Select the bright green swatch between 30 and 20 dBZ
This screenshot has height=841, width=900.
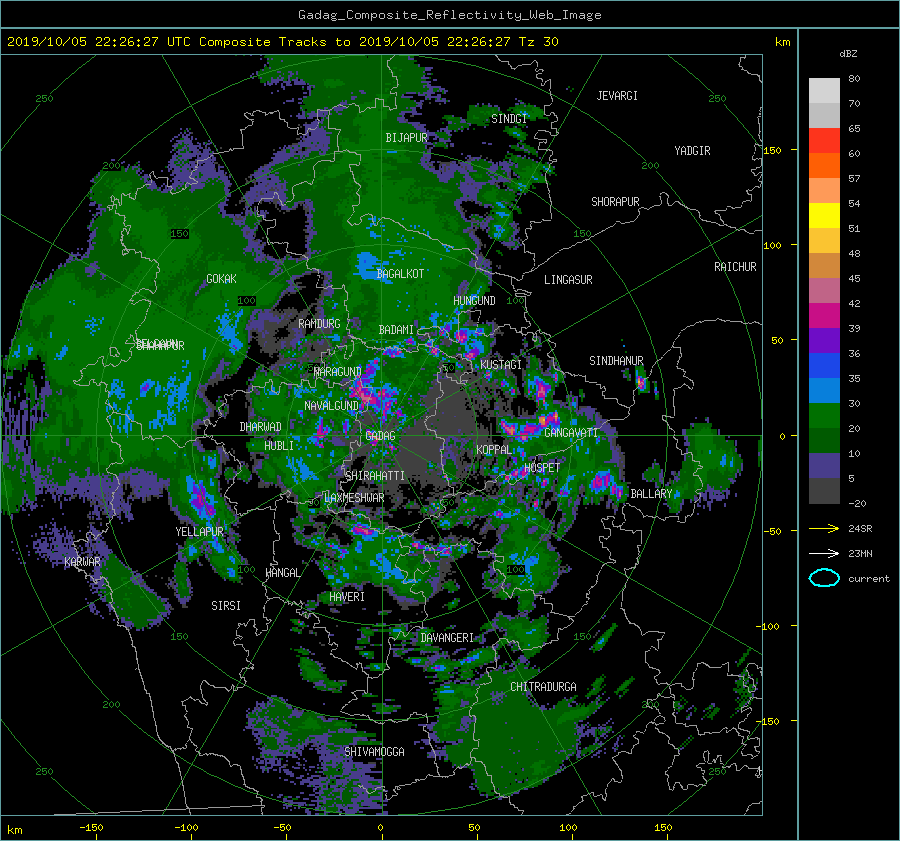coord(824,416)
